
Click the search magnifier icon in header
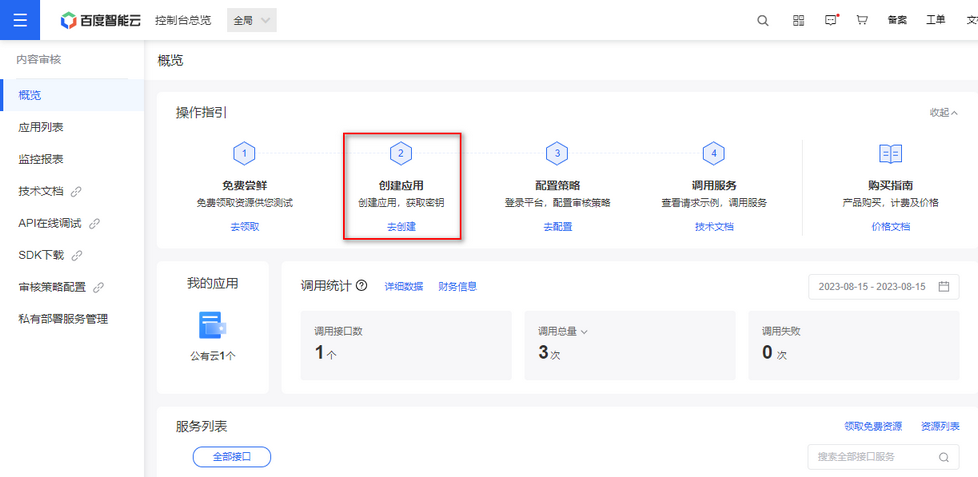[763, 20]
